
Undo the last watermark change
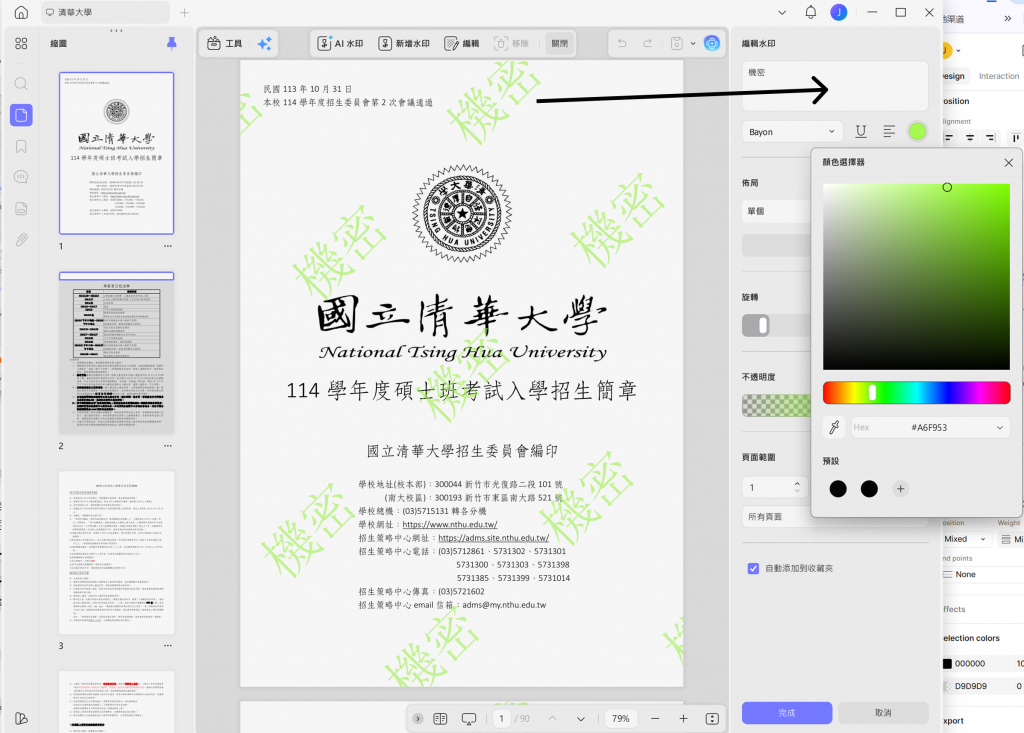(x=622, y=43)
